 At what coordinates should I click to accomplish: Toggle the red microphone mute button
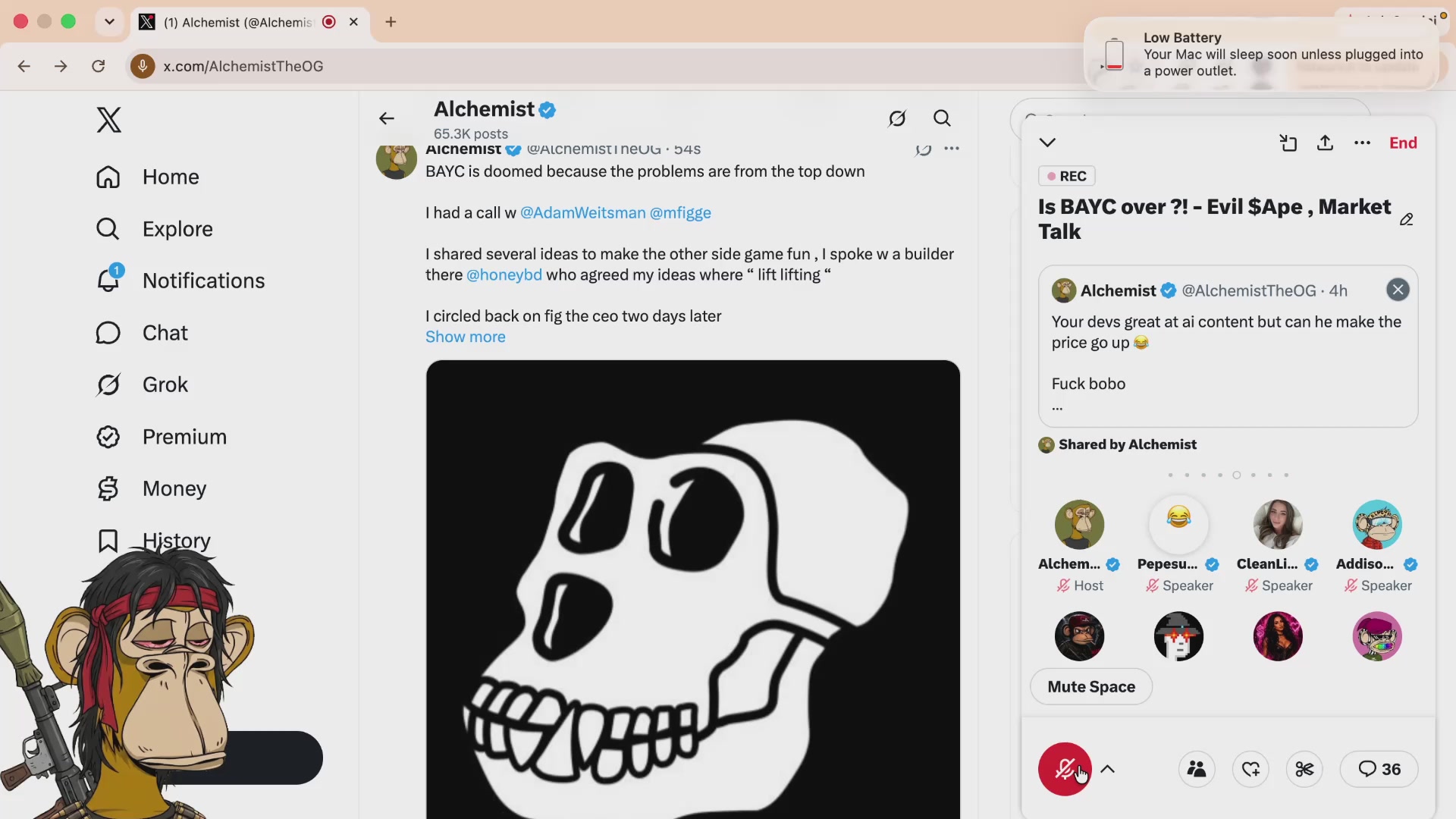coord(1065,769)
